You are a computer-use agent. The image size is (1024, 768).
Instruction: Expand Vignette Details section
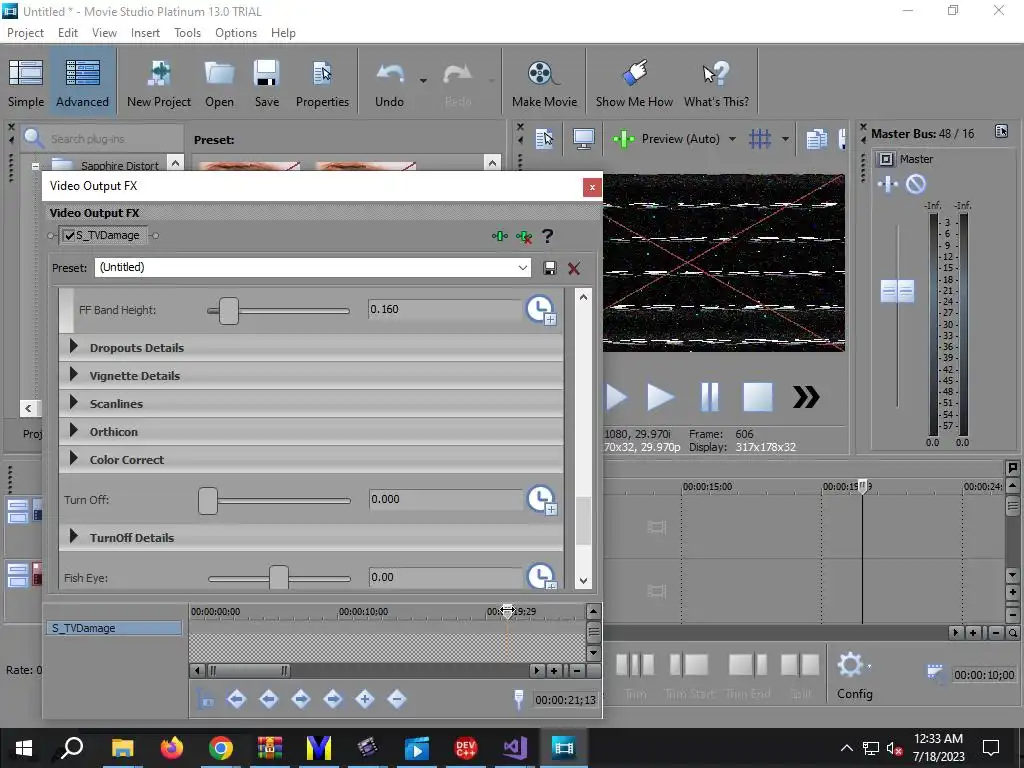point(74,375)
